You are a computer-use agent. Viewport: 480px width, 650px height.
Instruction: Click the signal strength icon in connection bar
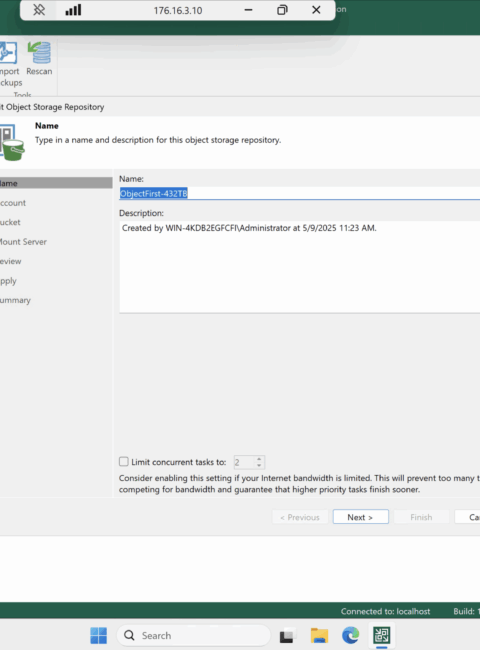tap(73, 10)
